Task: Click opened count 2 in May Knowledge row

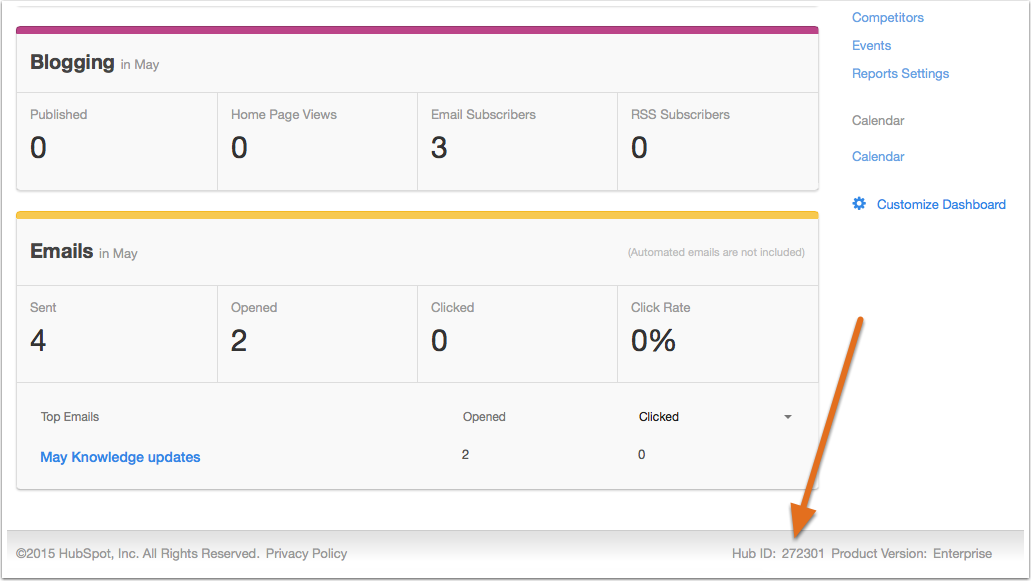Action: coord(466,454)
